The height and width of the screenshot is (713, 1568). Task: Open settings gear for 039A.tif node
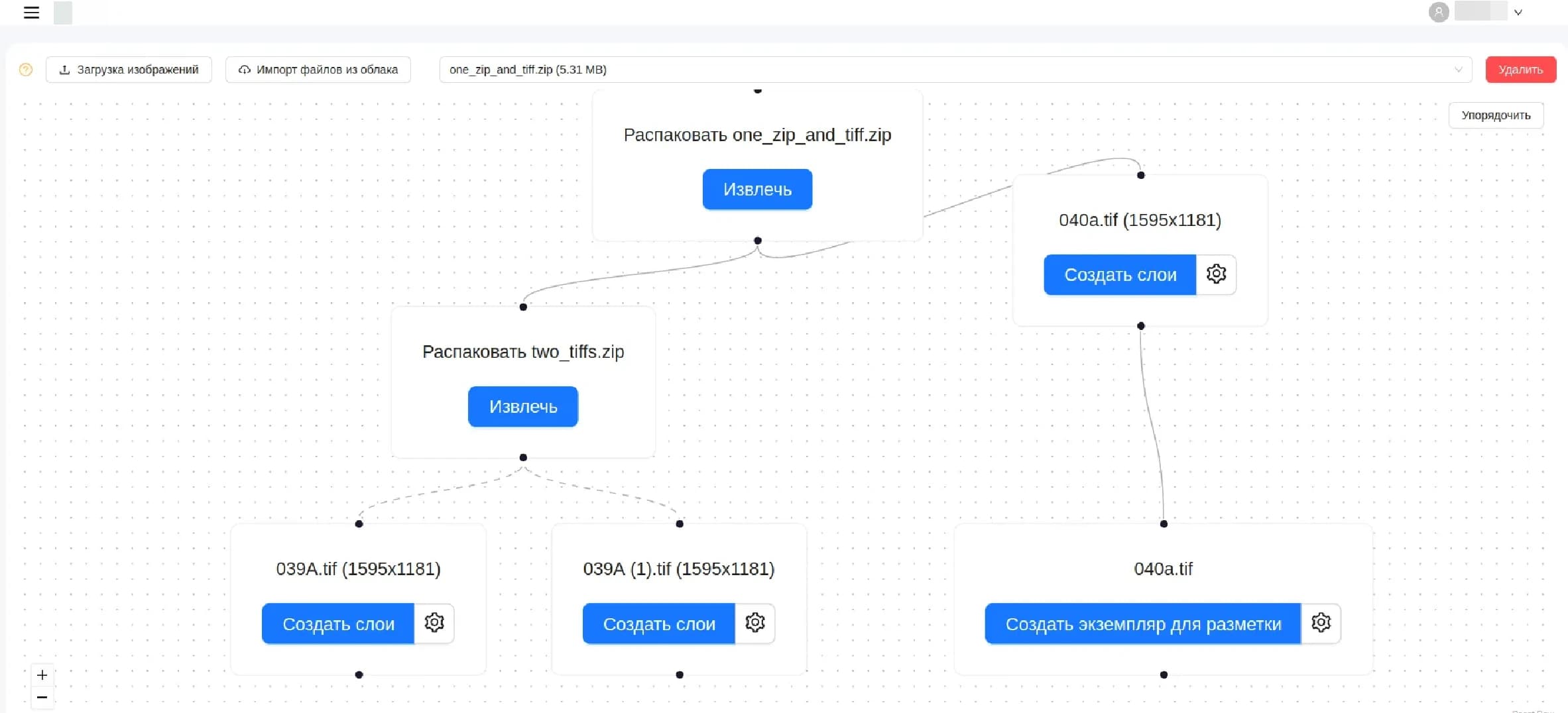pyautogui.click(x=434, y=623)
